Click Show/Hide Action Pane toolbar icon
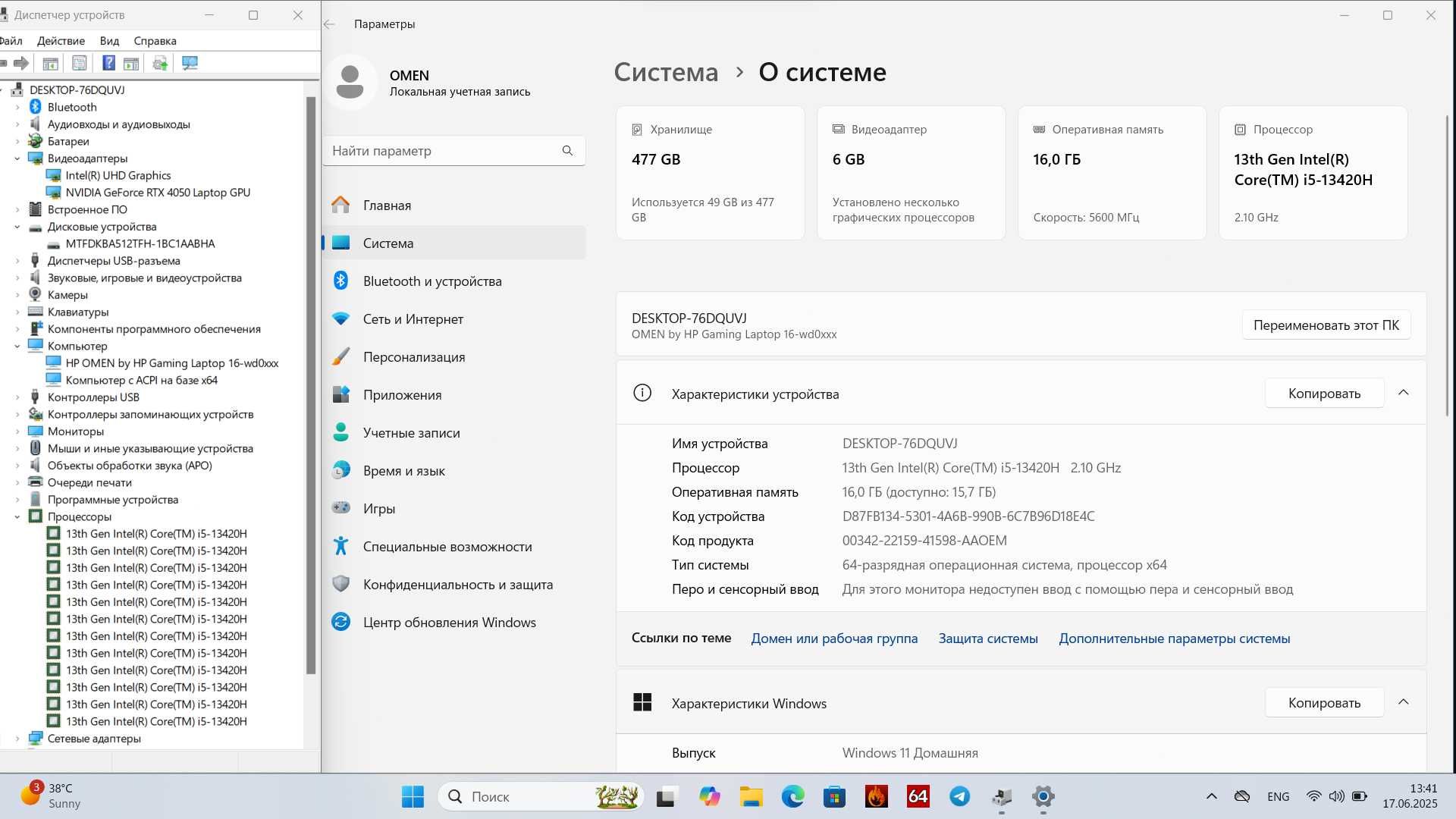The image size is (1456, 819). 131,64
